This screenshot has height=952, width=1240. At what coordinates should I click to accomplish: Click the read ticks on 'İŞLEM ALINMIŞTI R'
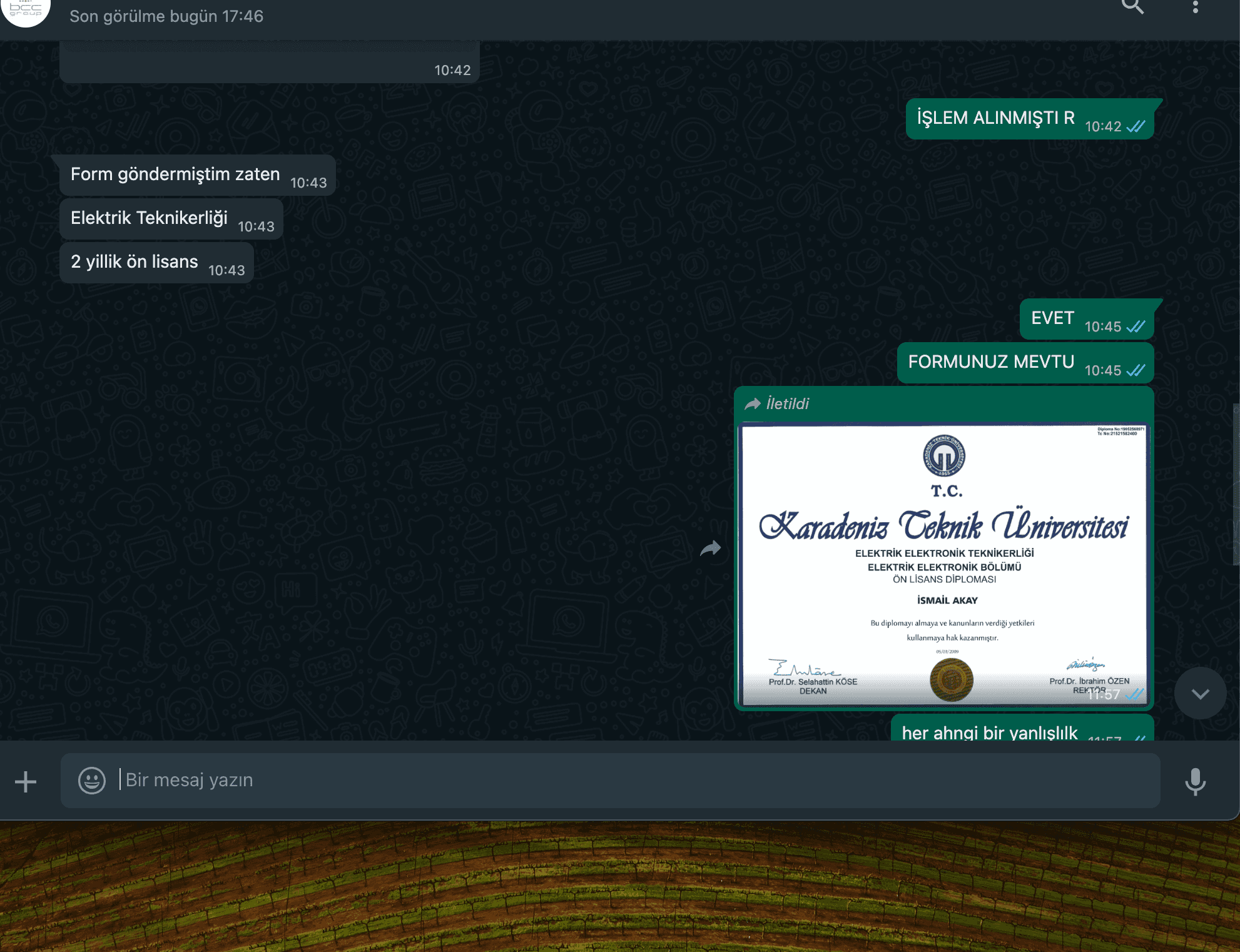point(1136,126)
